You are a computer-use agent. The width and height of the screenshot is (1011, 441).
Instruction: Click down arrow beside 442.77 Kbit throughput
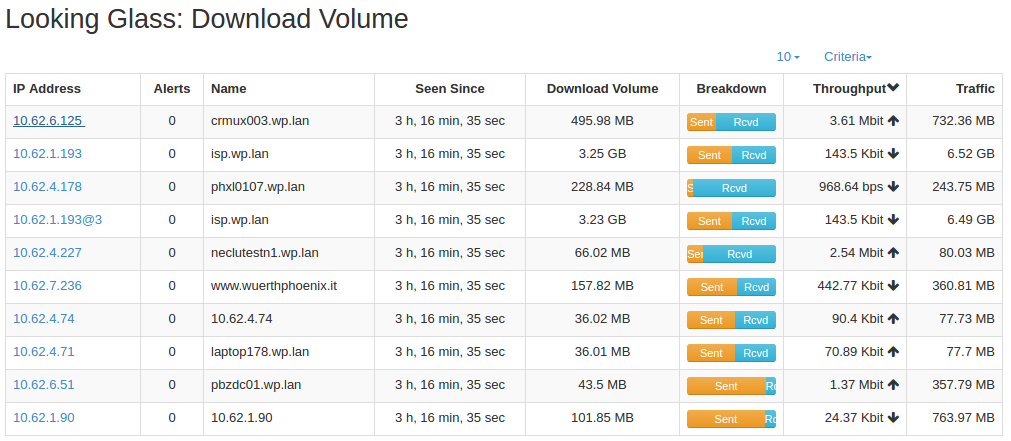(x=893, y=286)
